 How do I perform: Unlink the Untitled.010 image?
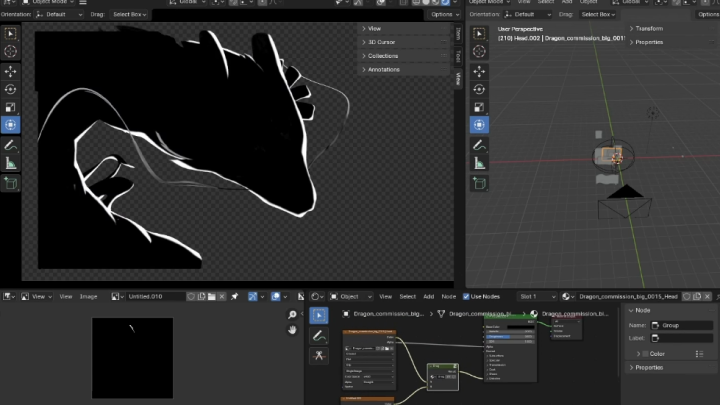click(x=222, y=297)
